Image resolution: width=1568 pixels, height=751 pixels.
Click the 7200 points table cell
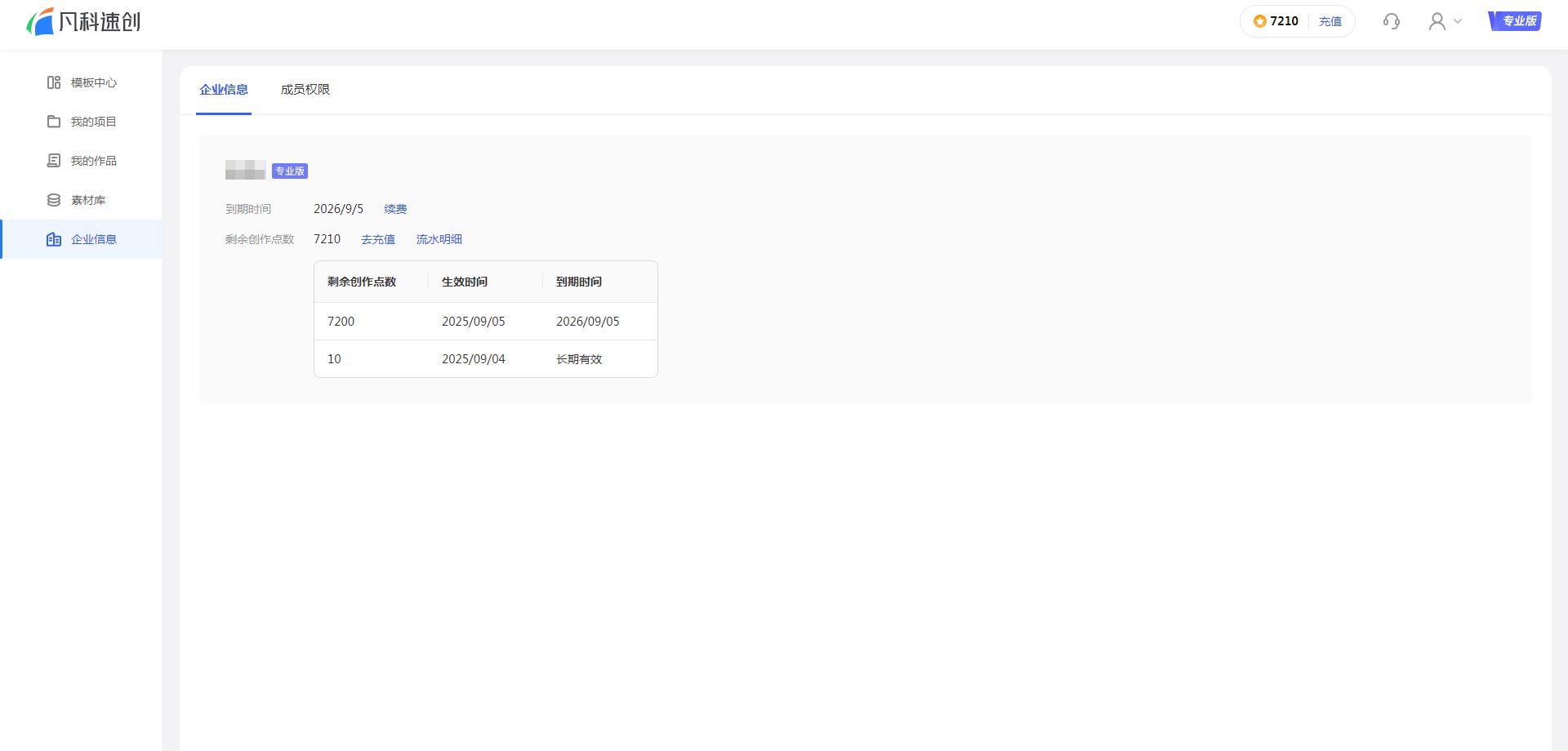pos(341,322)
